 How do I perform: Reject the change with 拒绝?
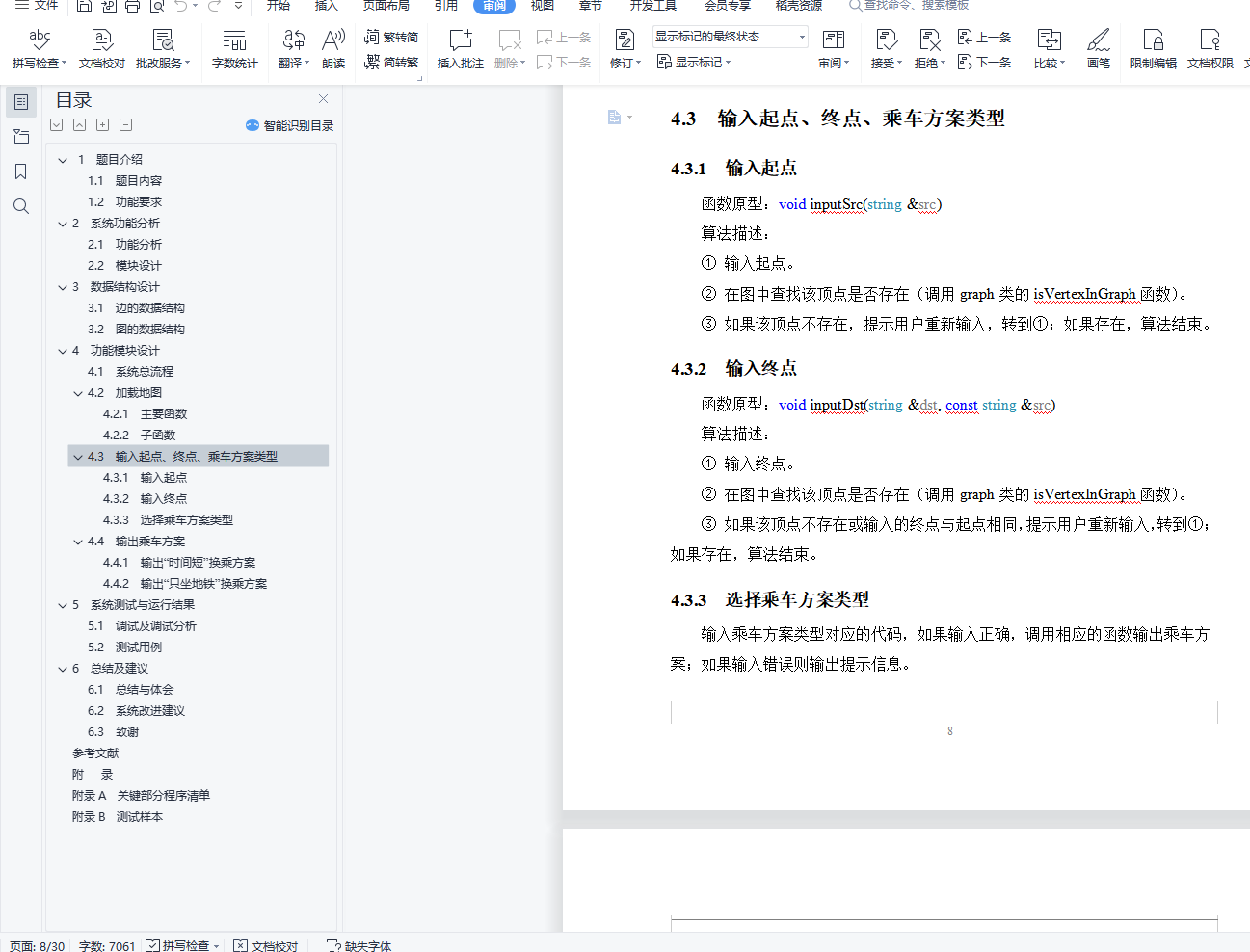[x=930, y=49]
